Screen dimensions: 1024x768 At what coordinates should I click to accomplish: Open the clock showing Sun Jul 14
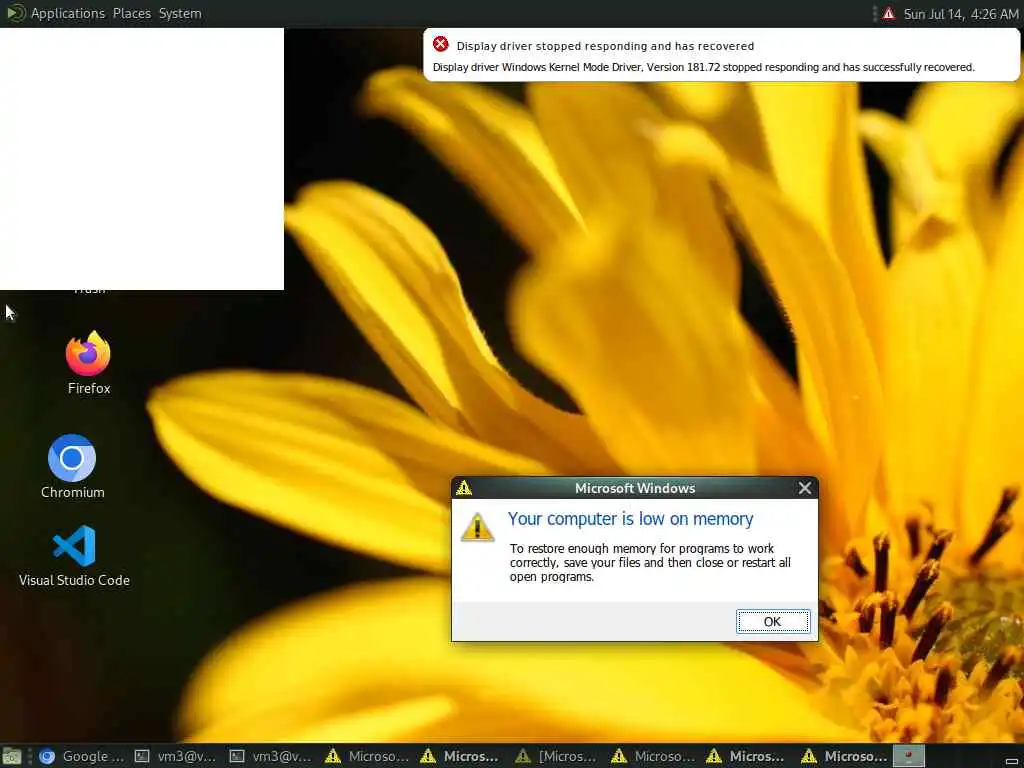(960, 14)
